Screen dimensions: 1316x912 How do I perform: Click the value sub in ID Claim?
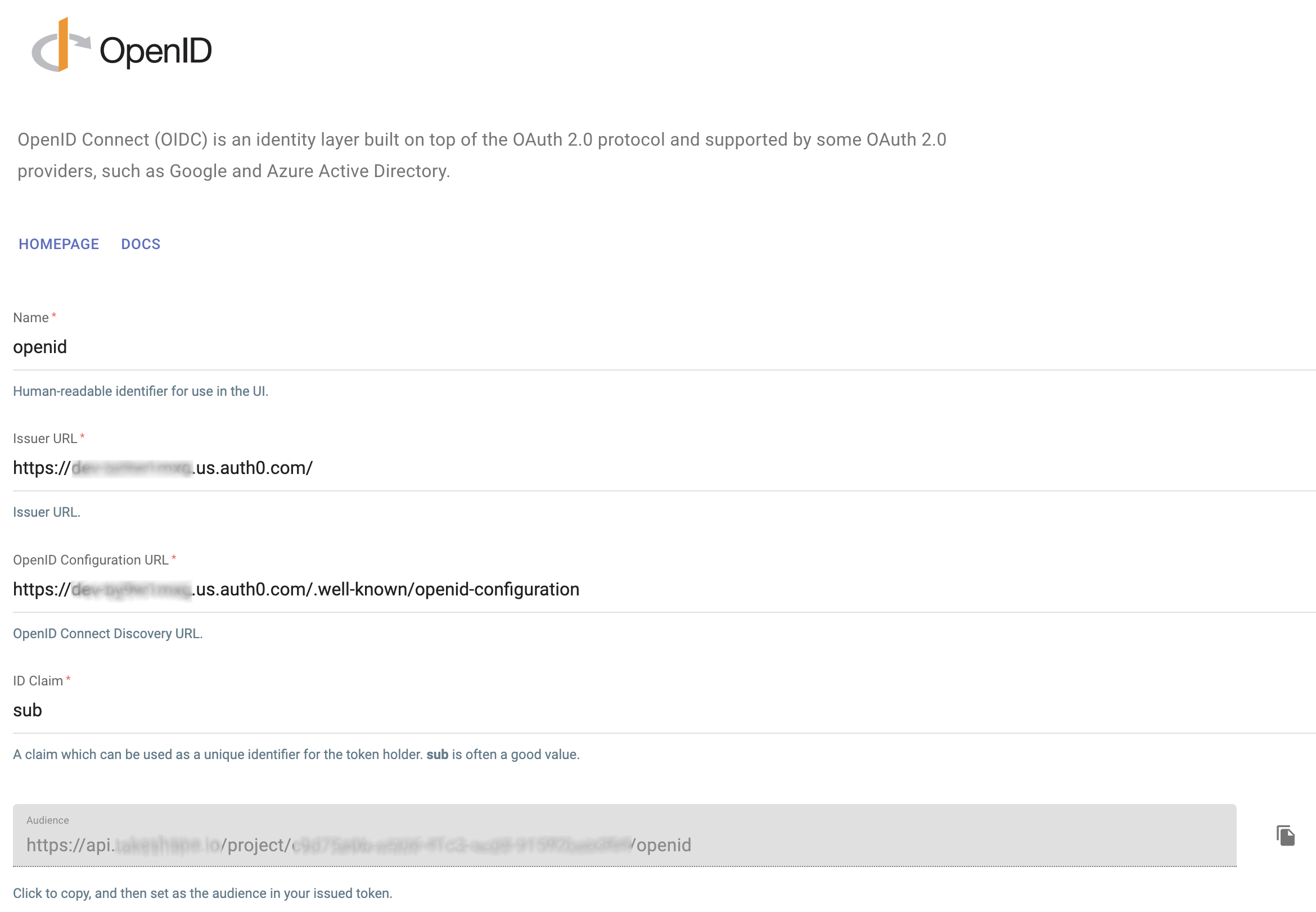[28, 710]
